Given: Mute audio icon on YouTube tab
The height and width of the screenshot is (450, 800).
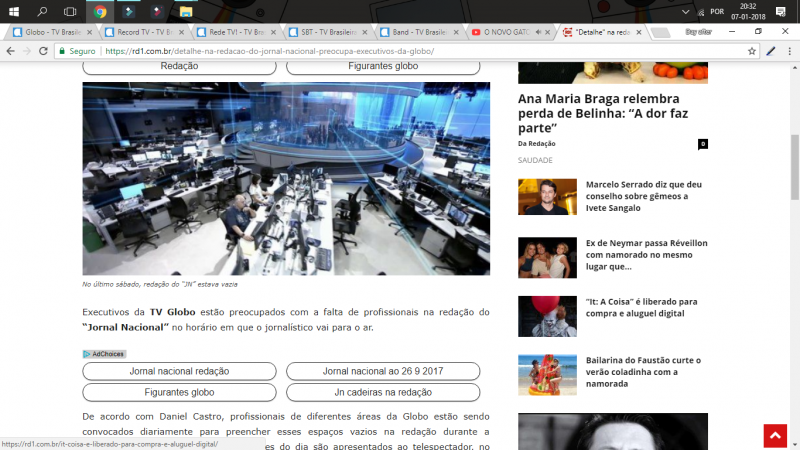Looking at the screenshot, I should (x=538, y=32).
